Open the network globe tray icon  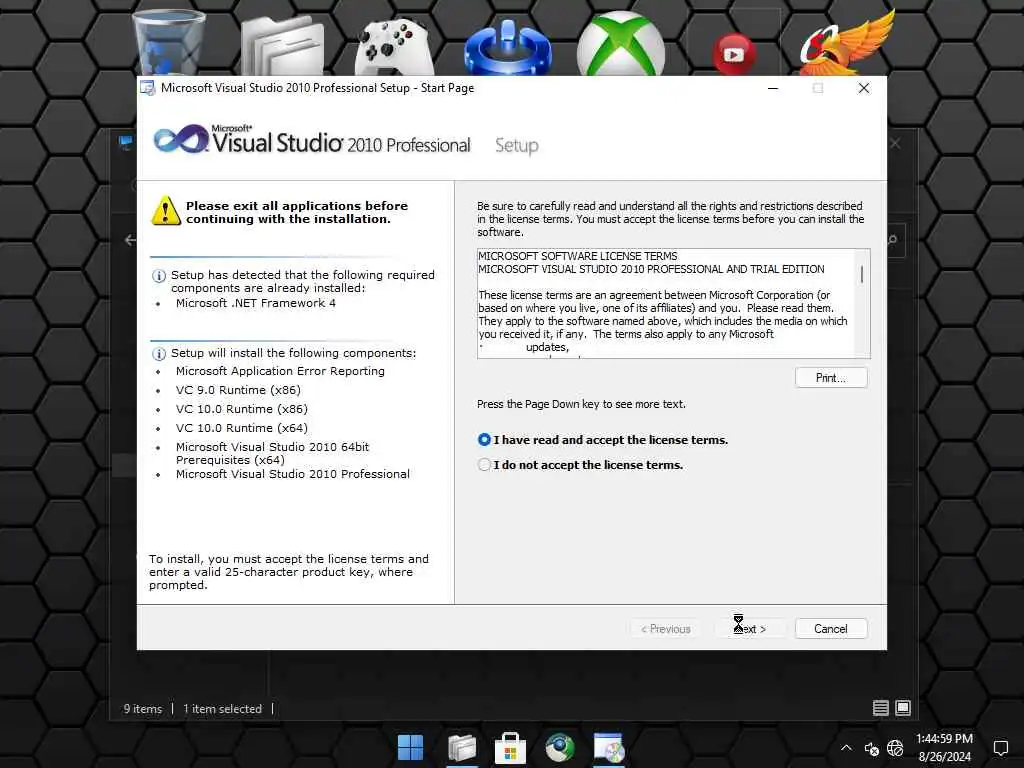click(895, 748)
